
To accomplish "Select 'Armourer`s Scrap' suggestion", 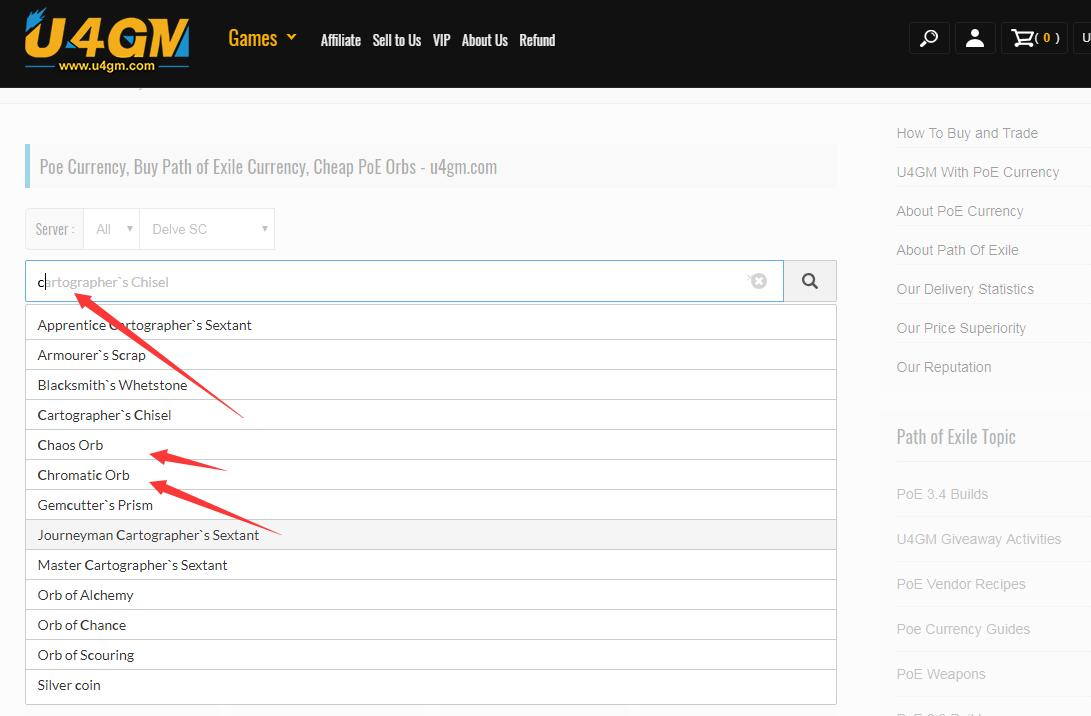I will pos(431,355).
